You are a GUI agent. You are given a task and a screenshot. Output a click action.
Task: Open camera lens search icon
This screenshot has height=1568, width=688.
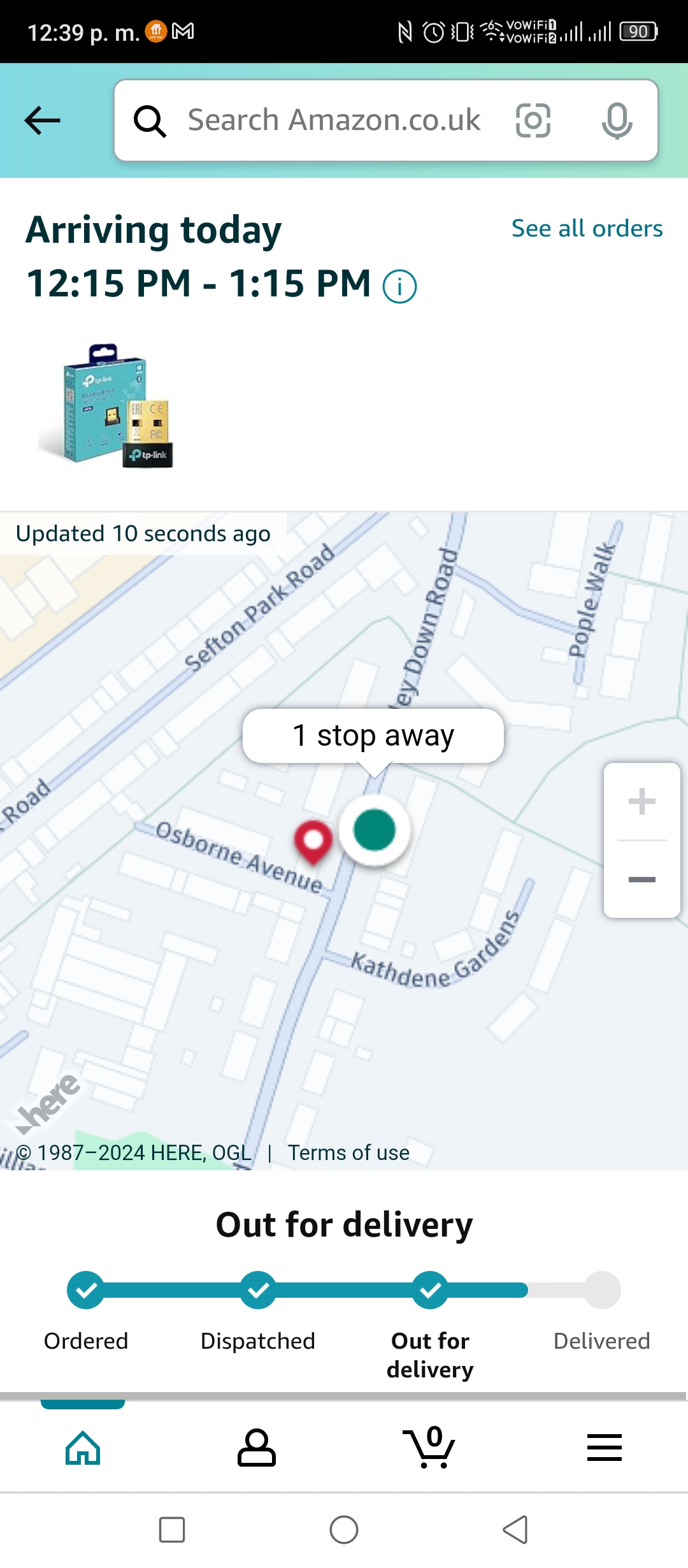pos(533,120)
